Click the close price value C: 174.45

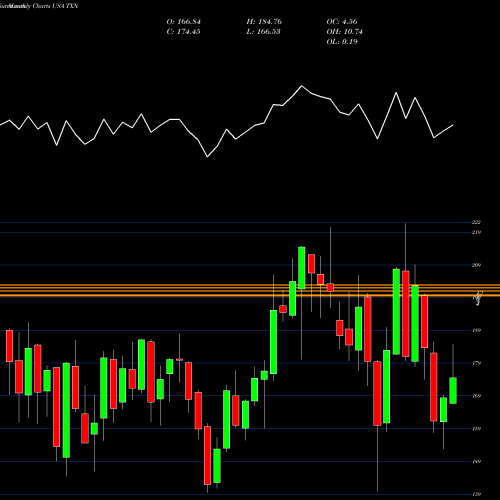[x=184, y=32]
